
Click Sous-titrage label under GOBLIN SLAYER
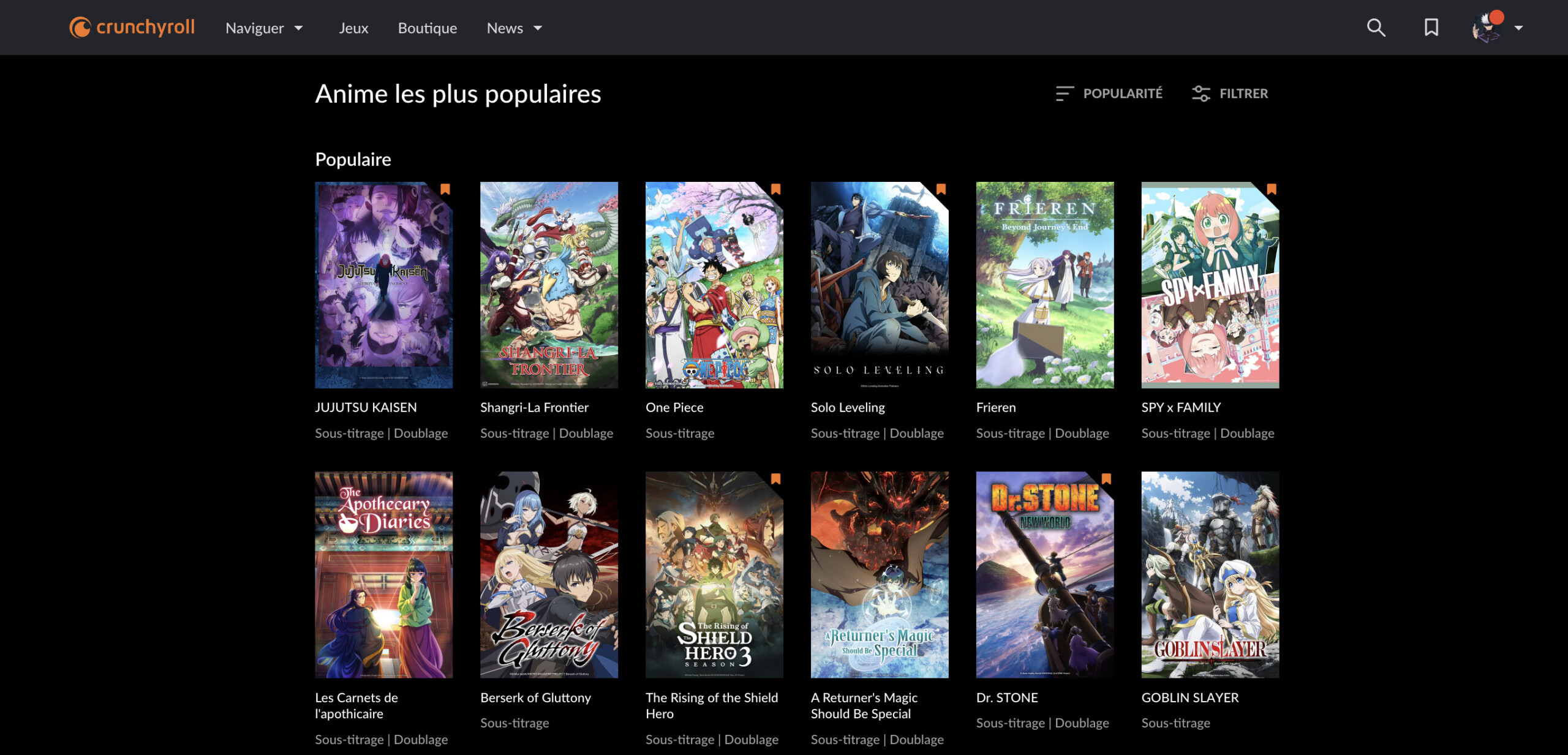1176,723
